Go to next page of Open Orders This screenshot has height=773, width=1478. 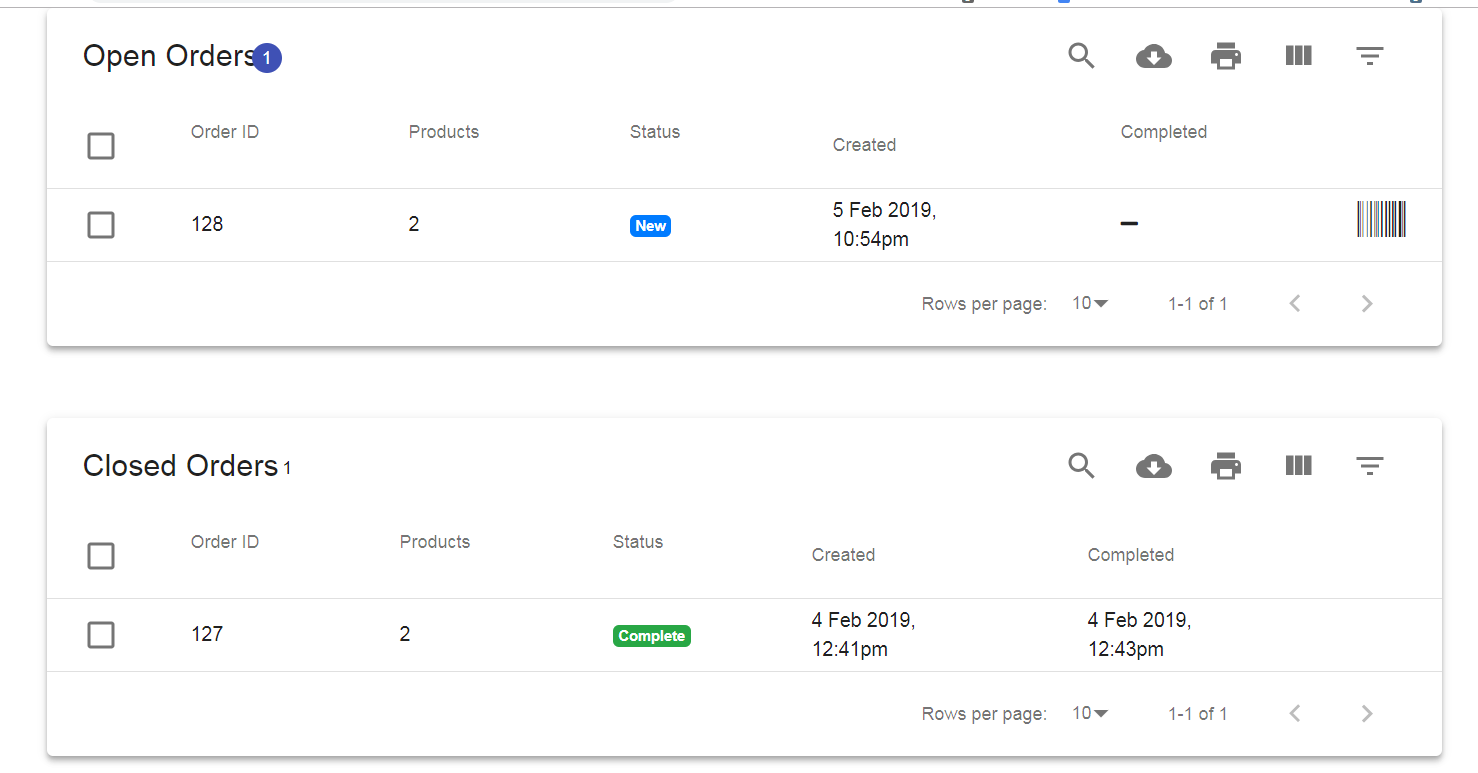click(1367, 304)
